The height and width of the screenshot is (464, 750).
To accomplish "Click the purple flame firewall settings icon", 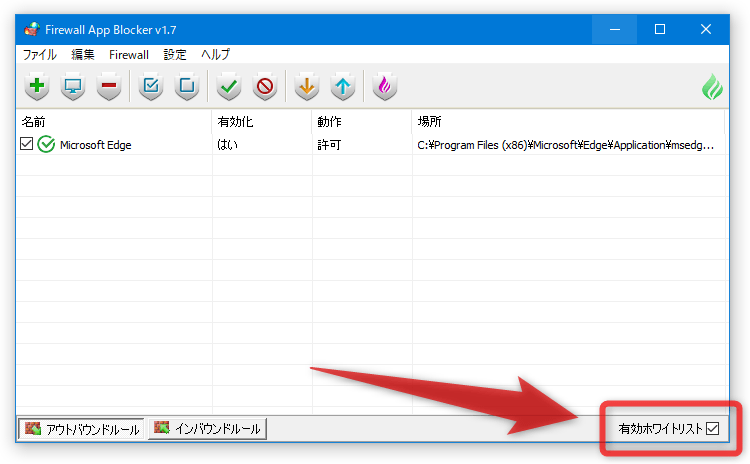I will click(x=385, y=87).
